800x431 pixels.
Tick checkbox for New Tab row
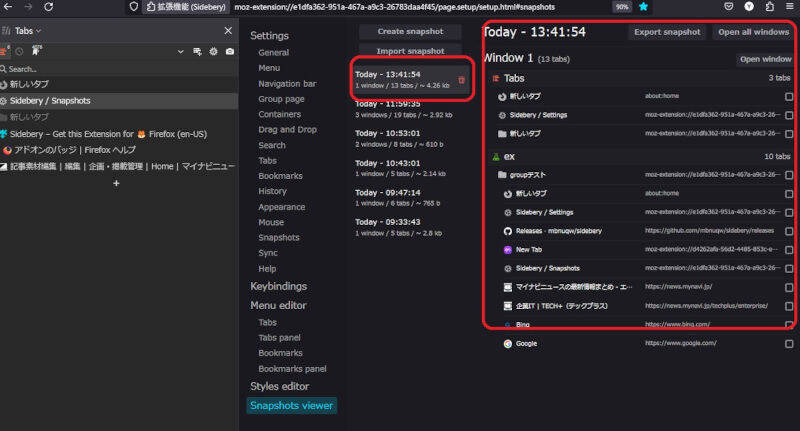(789, 250)
